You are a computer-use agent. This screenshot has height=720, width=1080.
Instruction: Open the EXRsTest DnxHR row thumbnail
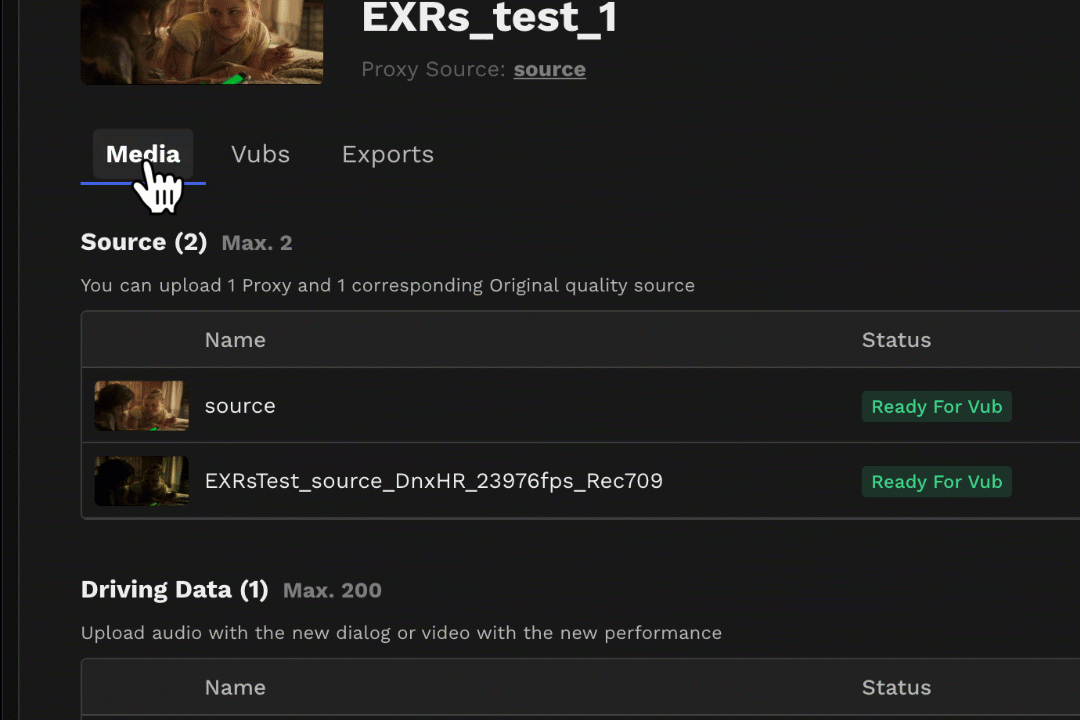pyautogui.click(x=141, y=481)
